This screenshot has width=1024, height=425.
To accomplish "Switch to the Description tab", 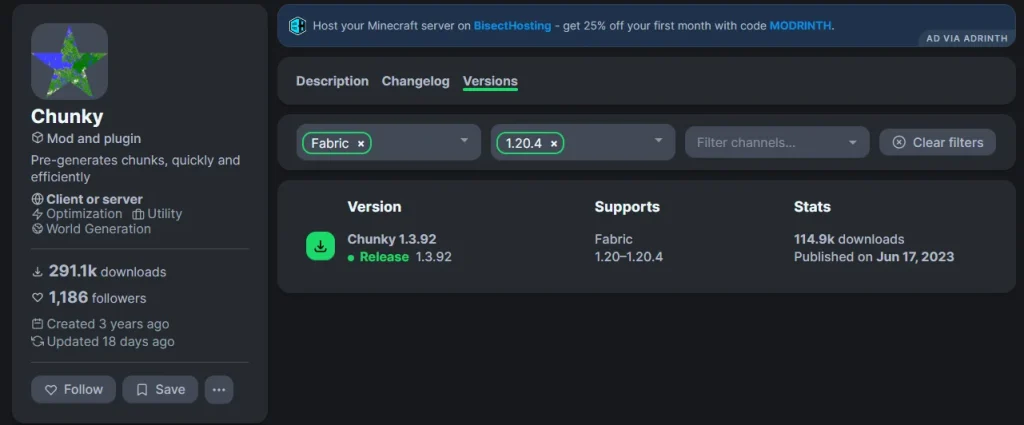I will tap(332, 81).
